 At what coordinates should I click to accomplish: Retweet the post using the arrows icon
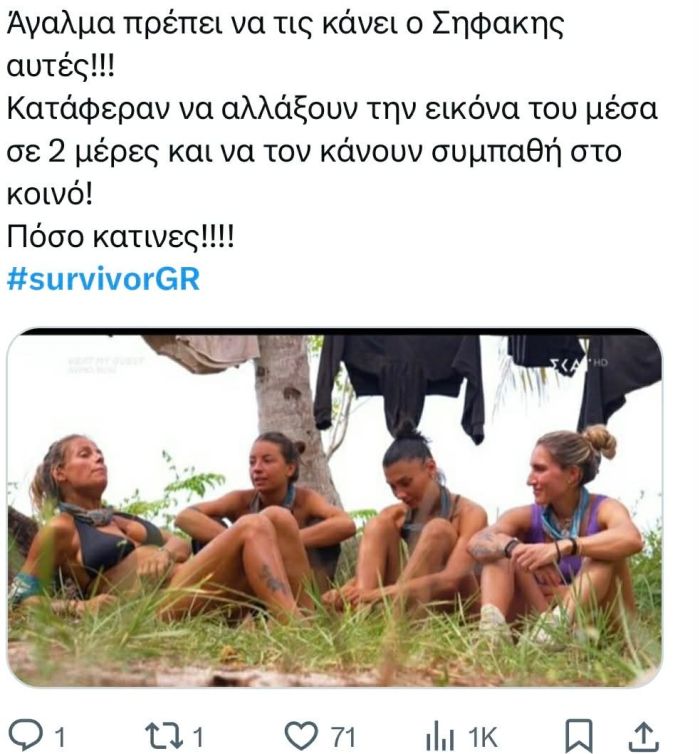point(165,735)
